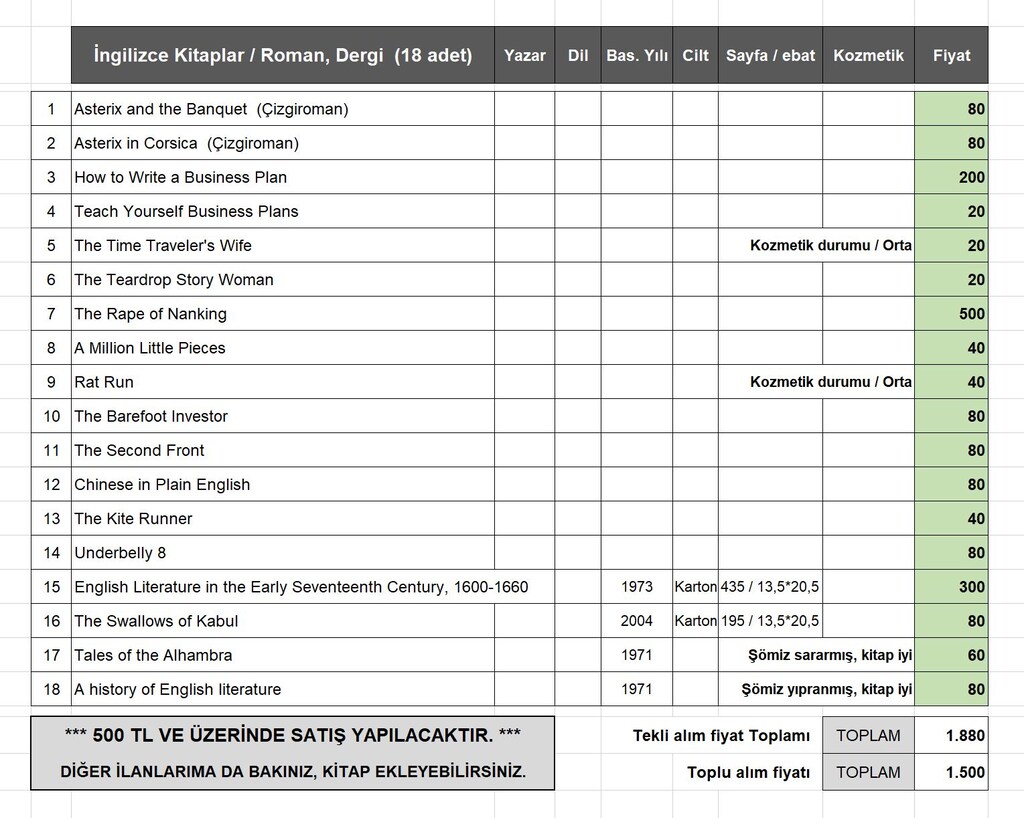
Task: Click the green price cell showing 500
Action: (x=951, y=313)
